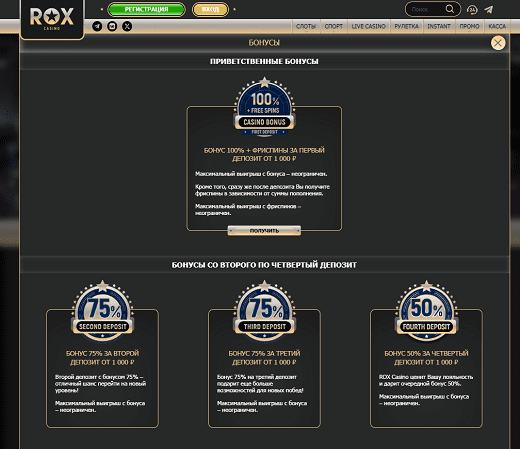This screenshot has height=449, width=520.
Task: Click title Бонус 100% + фриспины за первый депозит
Action: coord(264,154)
